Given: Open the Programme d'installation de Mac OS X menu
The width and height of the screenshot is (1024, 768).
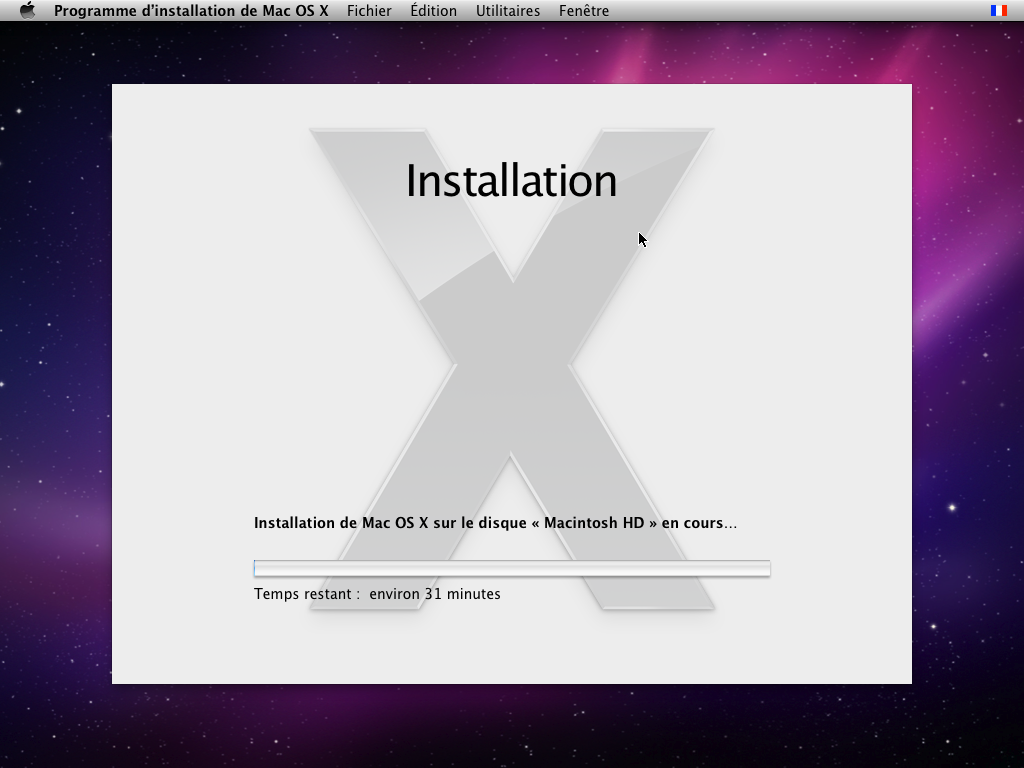Looking at the screenshot, I should (190, 11).
